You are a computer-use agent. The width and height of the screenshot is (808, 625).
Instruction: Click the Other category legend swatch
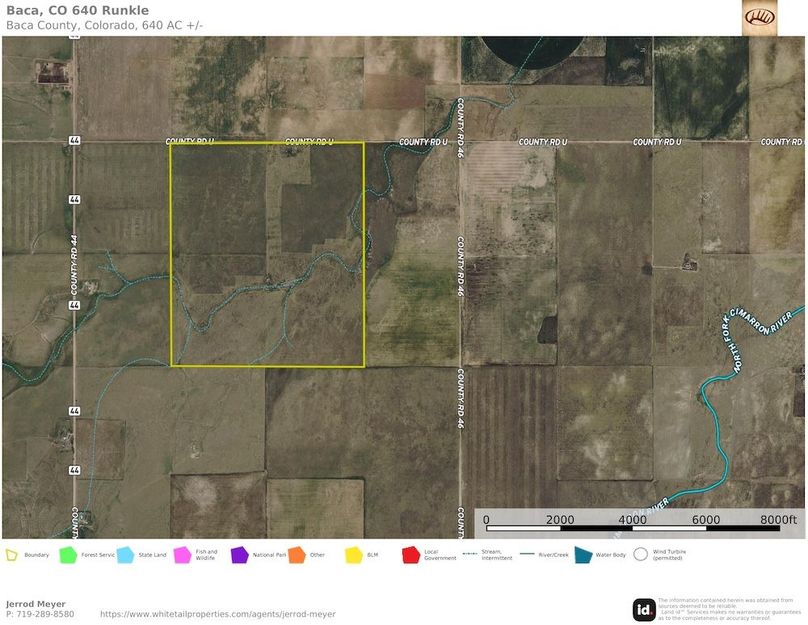(296, 556)
